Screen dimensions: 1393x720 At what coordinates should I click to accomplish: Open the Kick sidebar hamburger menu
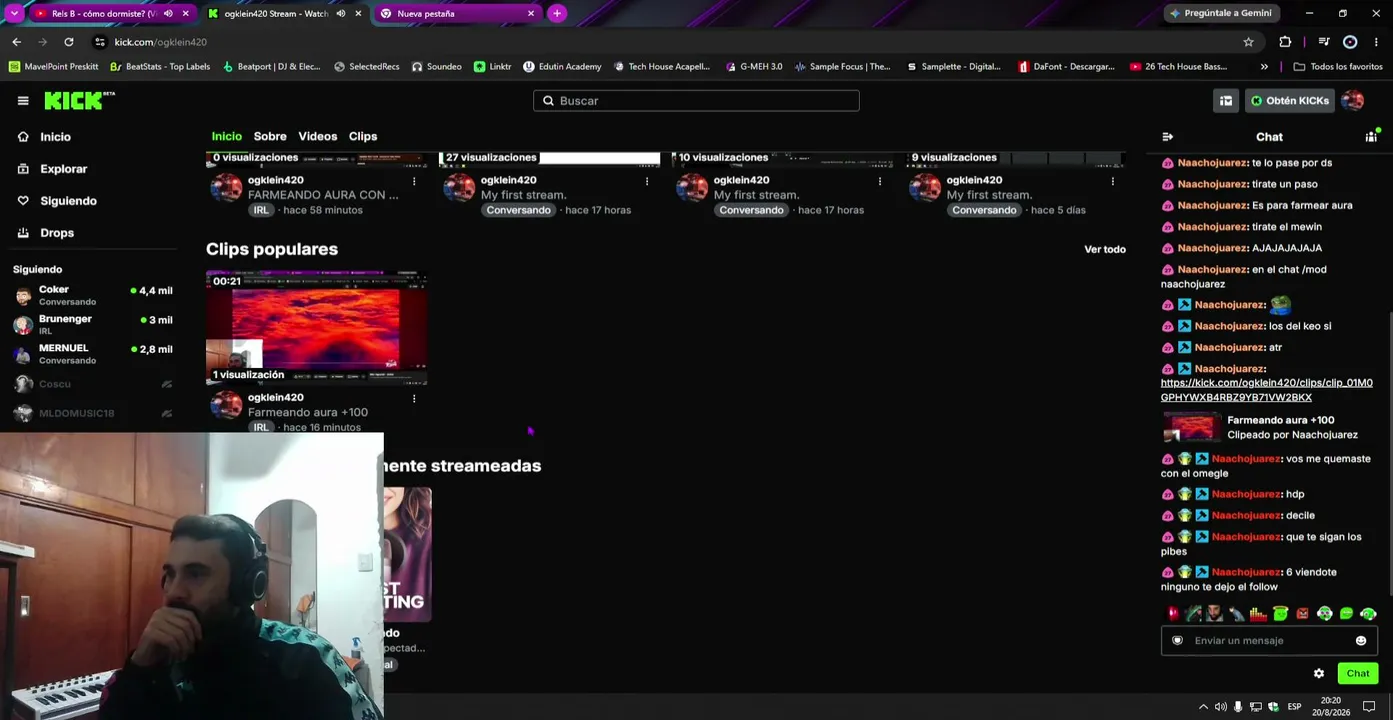(23, 101)
